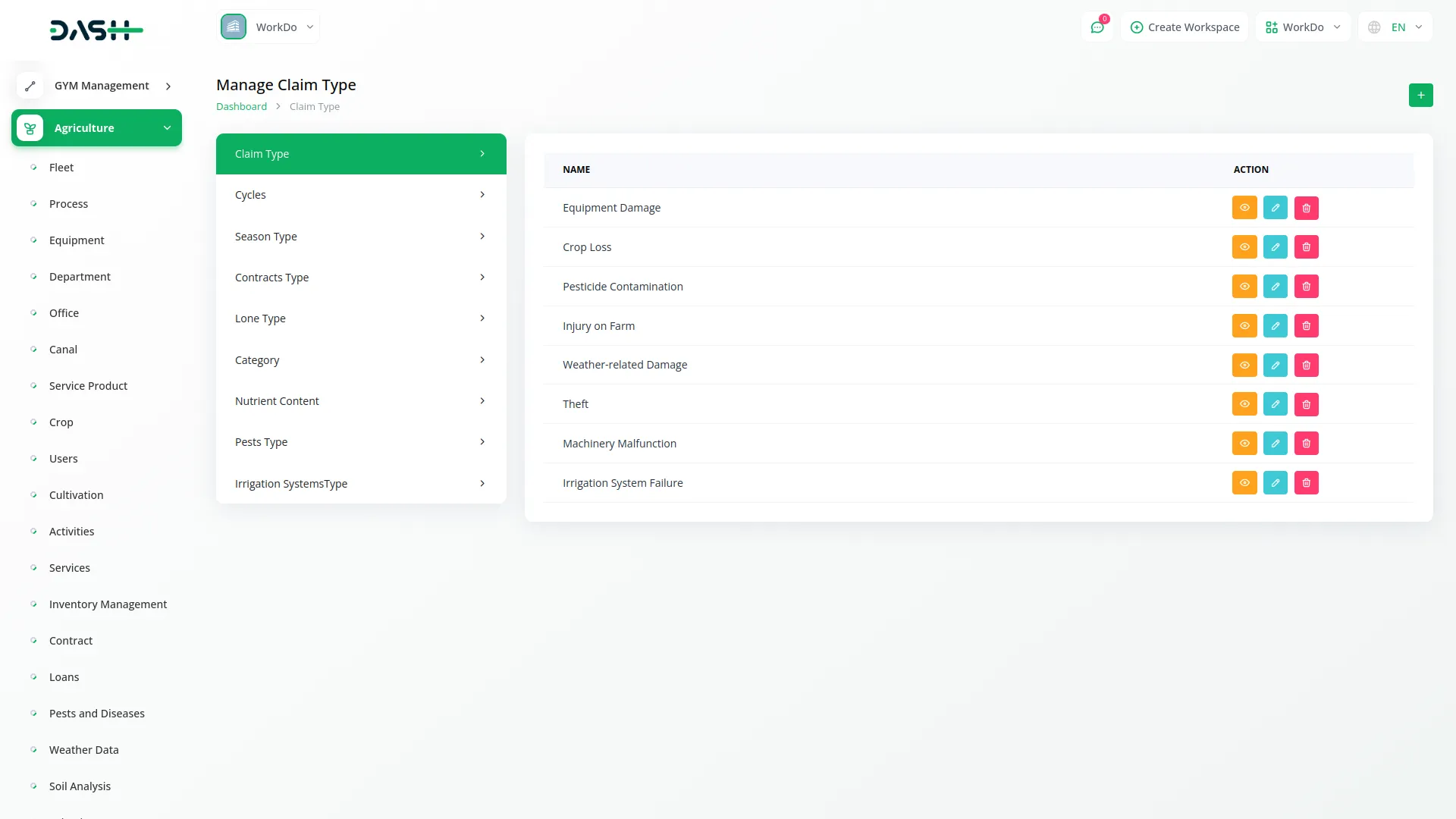Edit the Crop Loss claim type
Viewport: 1456px width, 819px height.
pyautogui.click(x=1275, y=247)
